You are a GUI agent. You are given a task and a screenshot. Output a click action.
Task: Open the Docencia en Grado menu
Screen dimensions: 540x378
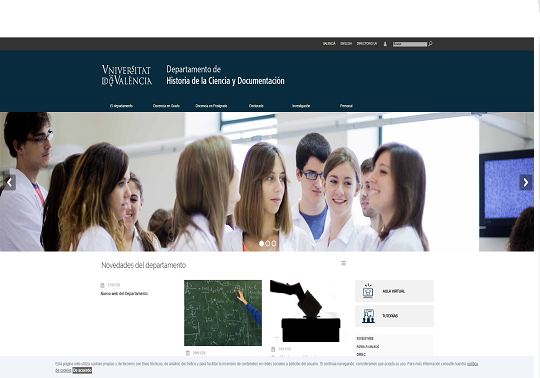point(166,106)
